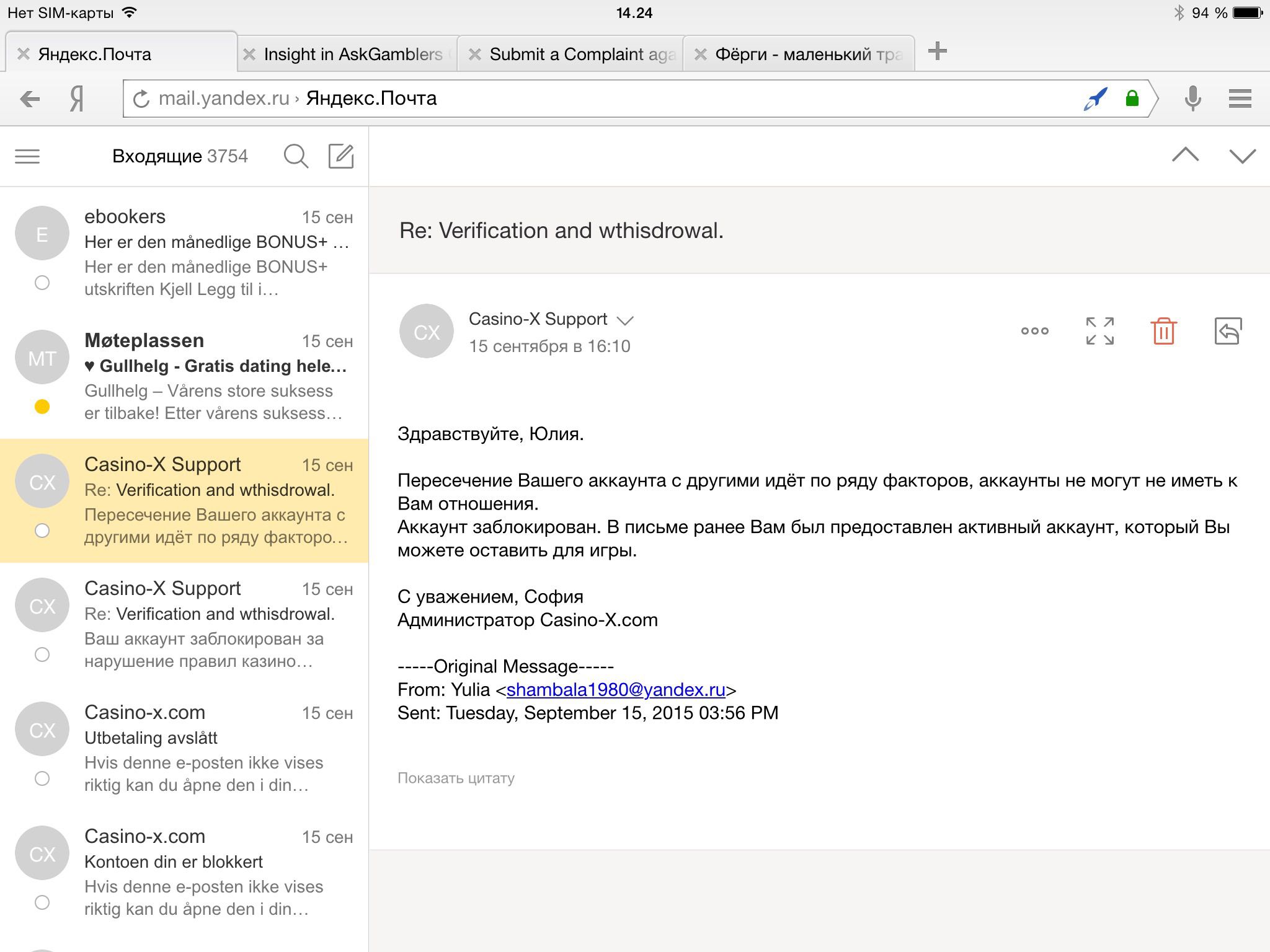
Task: Open Casino-X email 'Ваш аккаунт заблокирован'
Action: coord(184,625)
